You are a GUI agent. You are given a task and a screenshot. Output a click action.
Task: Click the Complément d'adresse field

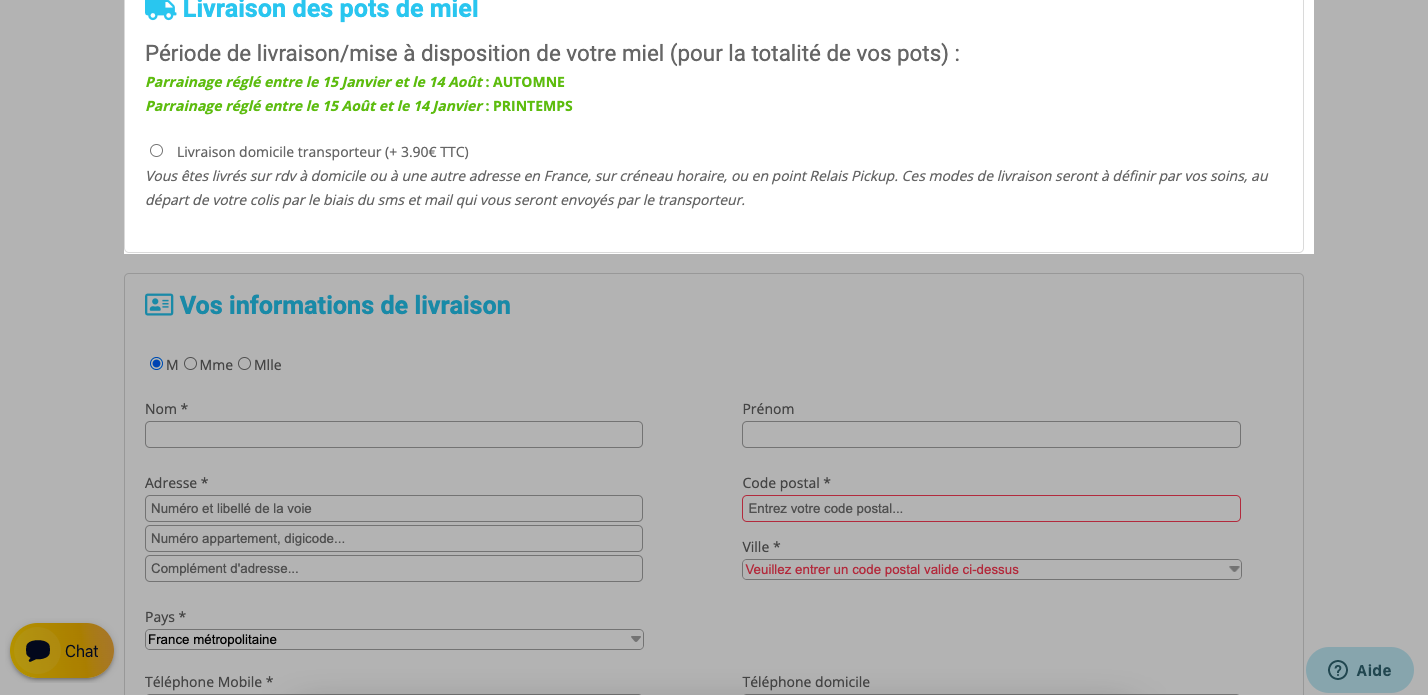pos(394,568)
